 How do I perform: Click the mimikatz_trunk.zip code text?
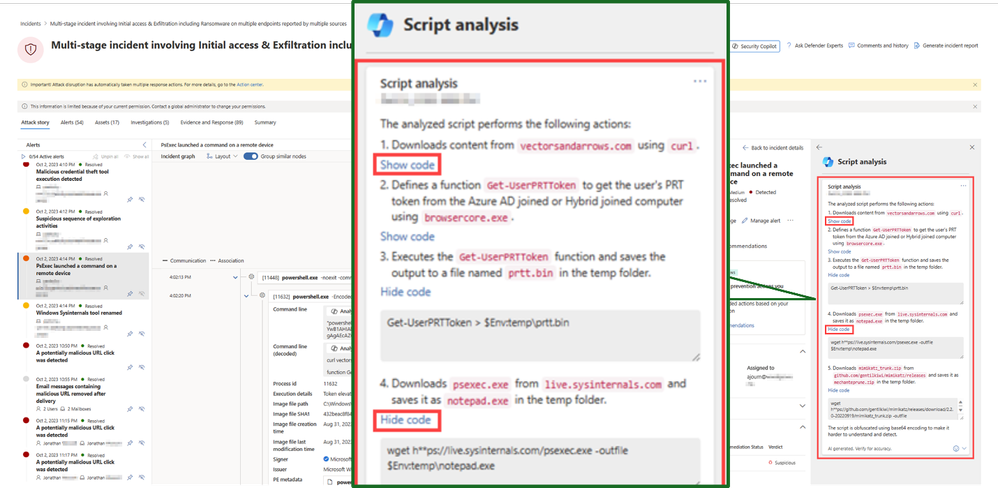[878, 368]
